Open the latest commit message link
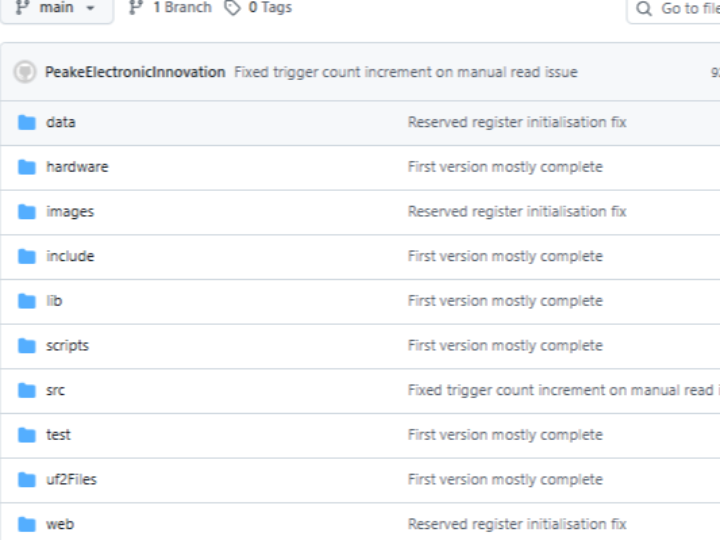 pos(405,72)
